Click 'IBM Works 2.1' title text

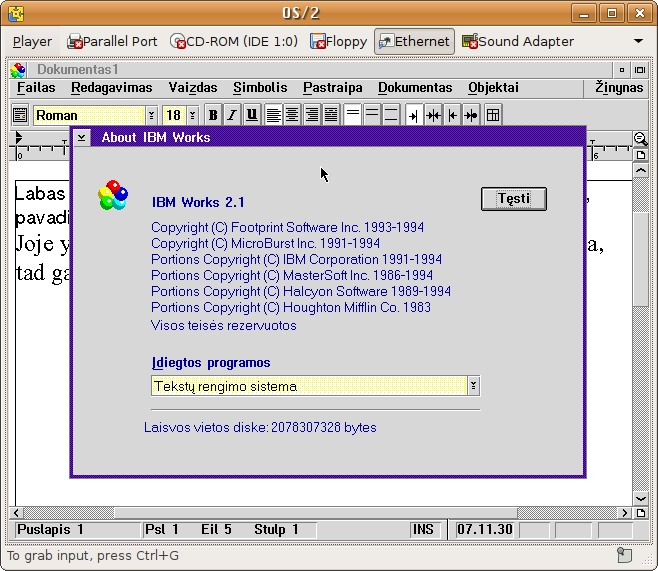[198, 202]
